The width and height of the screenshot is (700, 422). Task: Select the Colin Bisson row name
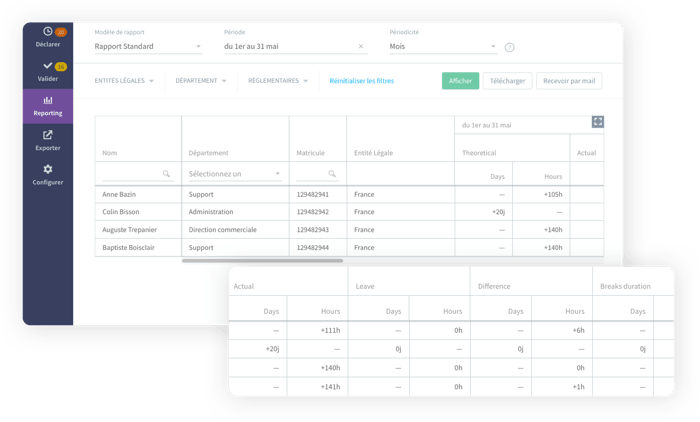121,212
